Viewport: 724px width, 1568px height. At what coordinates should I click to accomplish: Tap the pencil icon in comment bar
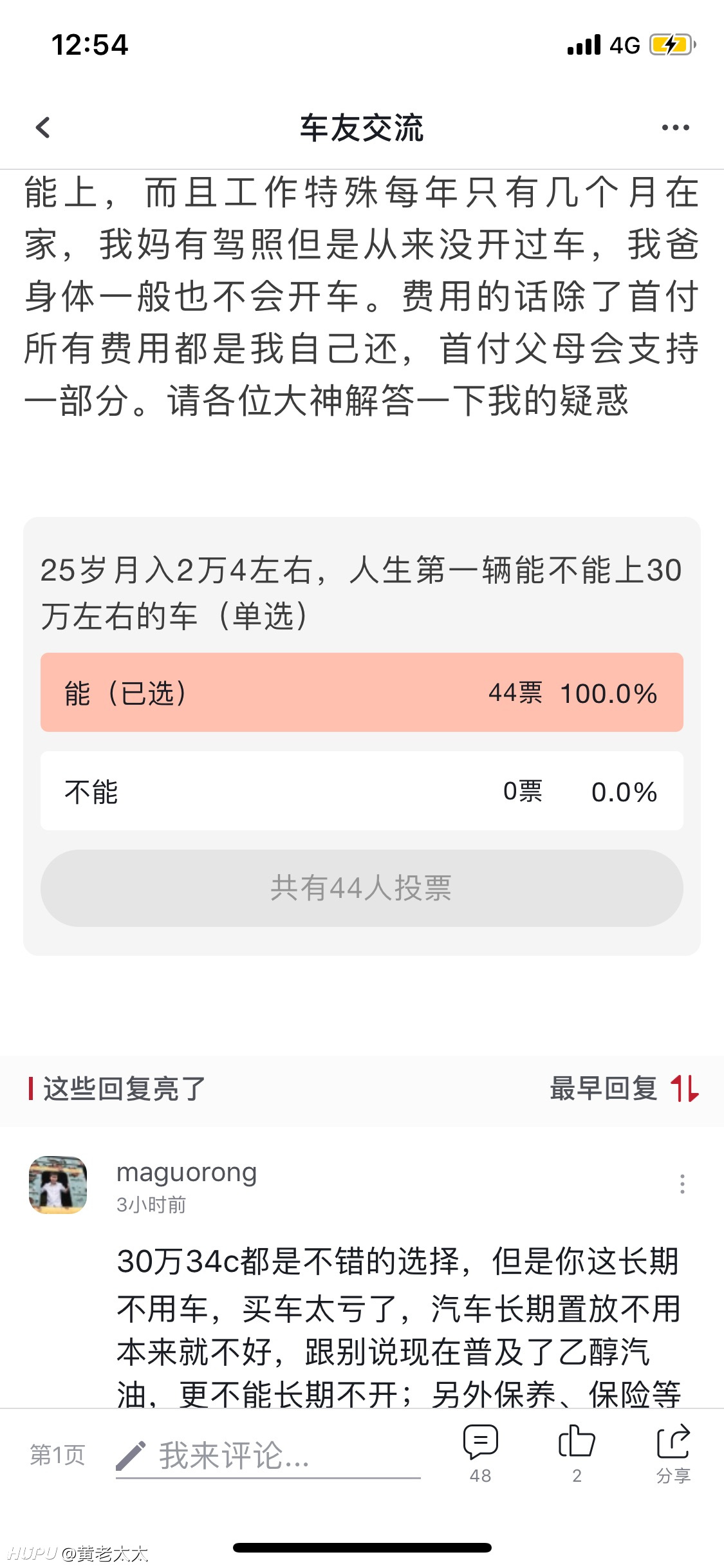click(131, 1455)
